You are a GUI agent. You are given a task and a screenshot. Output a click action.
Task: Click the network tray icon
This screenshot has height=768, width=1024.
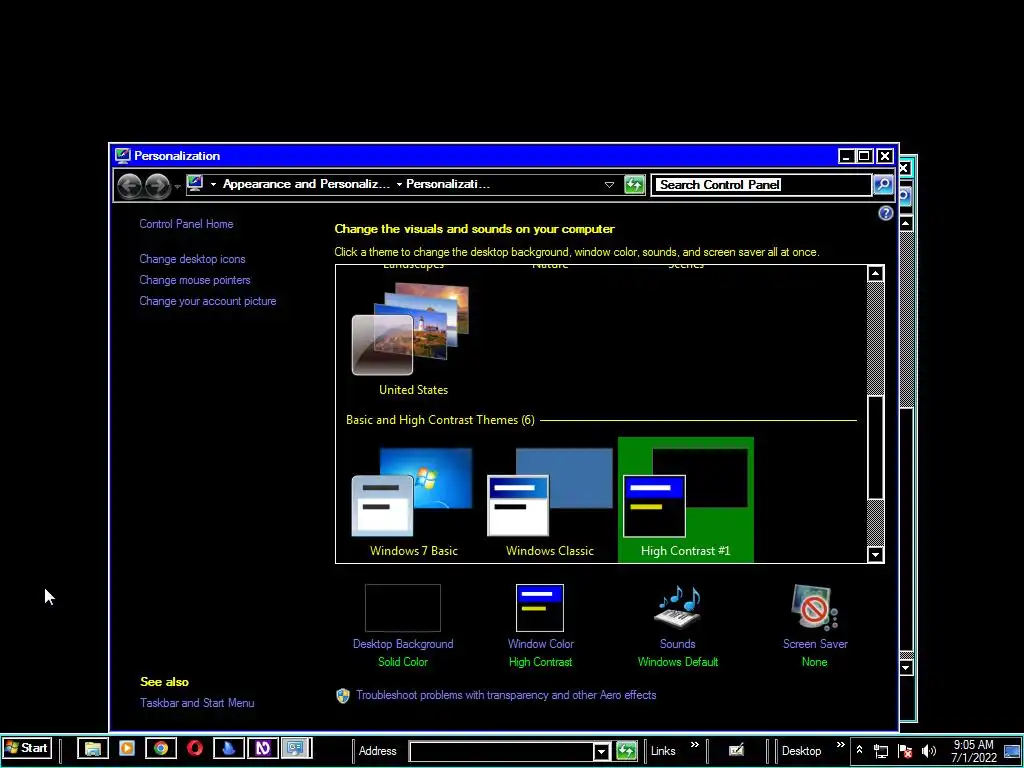(x=881, y=752)
